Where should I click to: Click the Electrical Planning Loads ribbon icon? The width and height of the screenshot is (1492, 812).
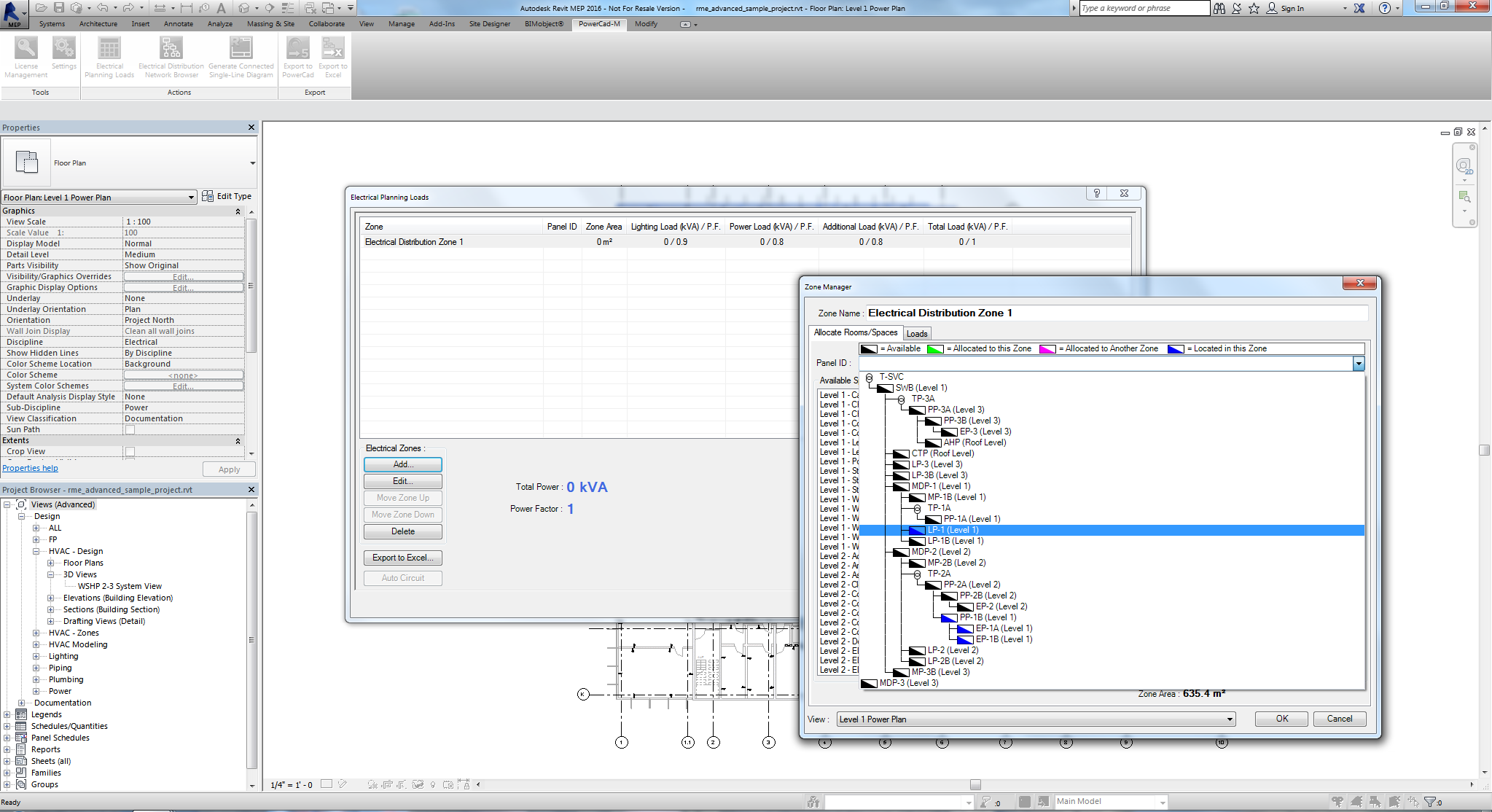(109, 49)
